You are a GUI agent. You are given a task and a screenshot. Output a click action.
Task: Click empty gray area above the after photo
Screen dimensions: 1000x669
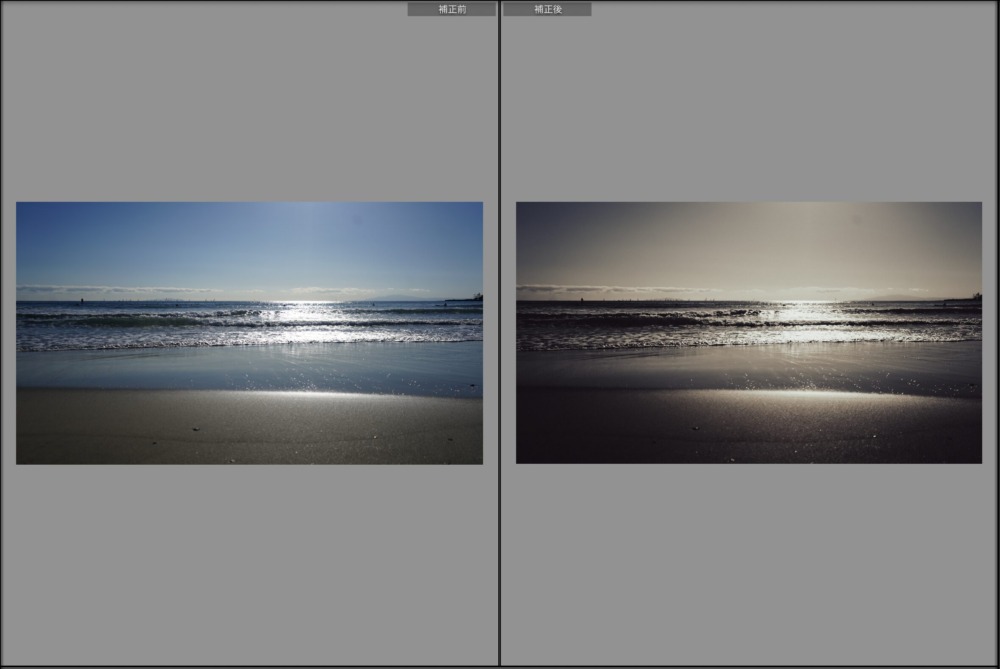click(x=748, y=100)
